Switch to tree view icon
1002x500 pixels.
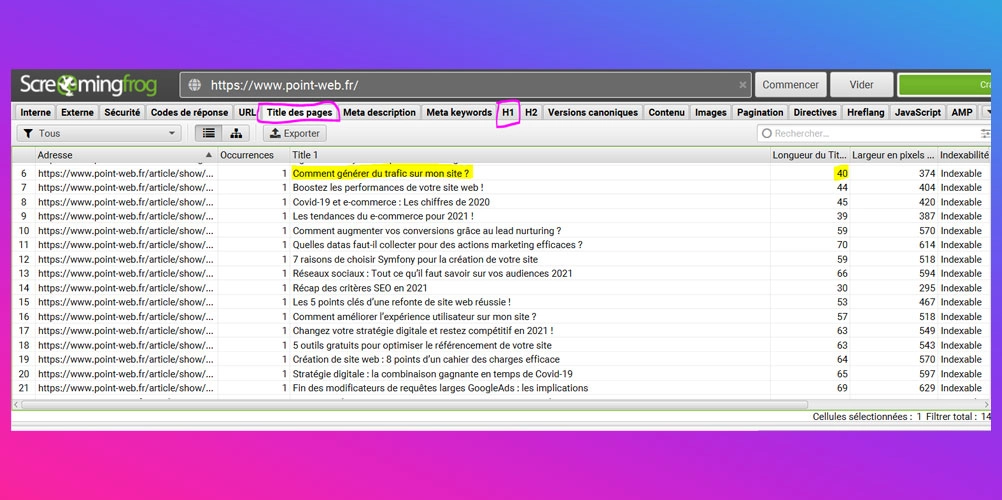point(236,133)
